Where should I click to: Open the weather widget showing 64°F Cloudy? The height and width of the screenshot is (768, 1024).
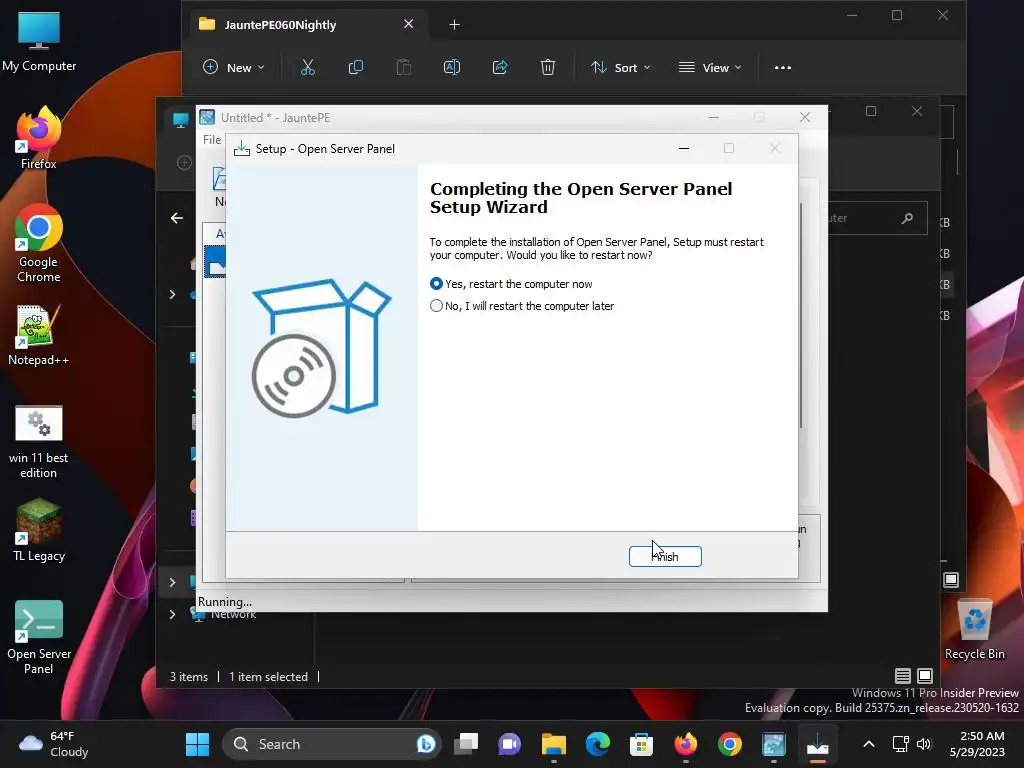54,744
